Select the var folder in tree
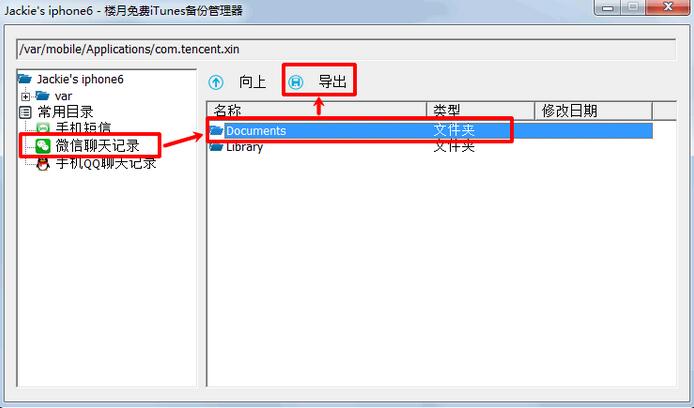The height and width of the screenshot is (408, 694). click(63, 96)
